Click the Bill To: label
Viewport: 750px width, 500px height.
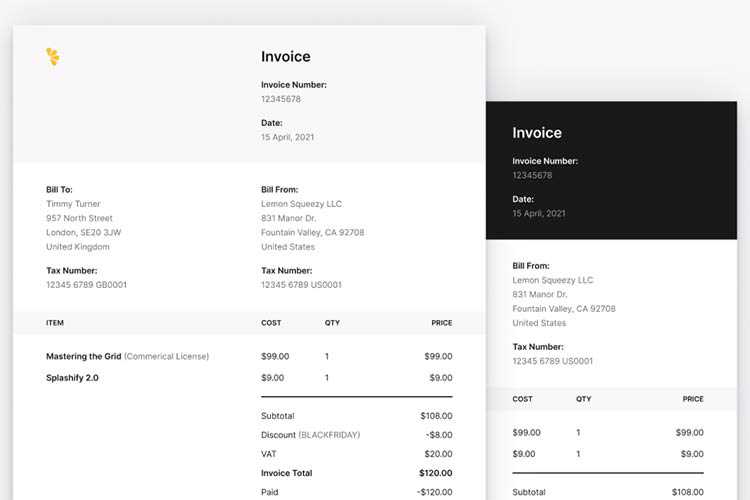coord(59,189)
